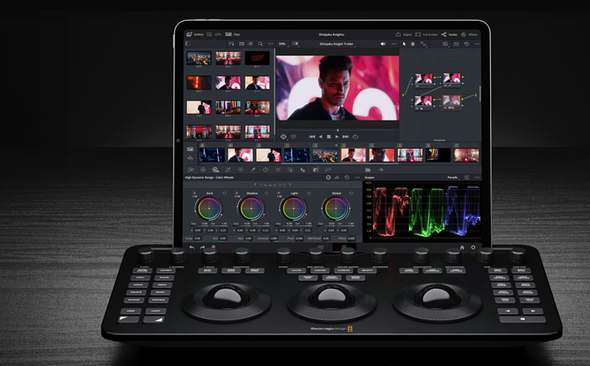This screenshot has height=366, width=590.
Task: Select the city skyline clip in timeline
Action: (x=325, y=155)
